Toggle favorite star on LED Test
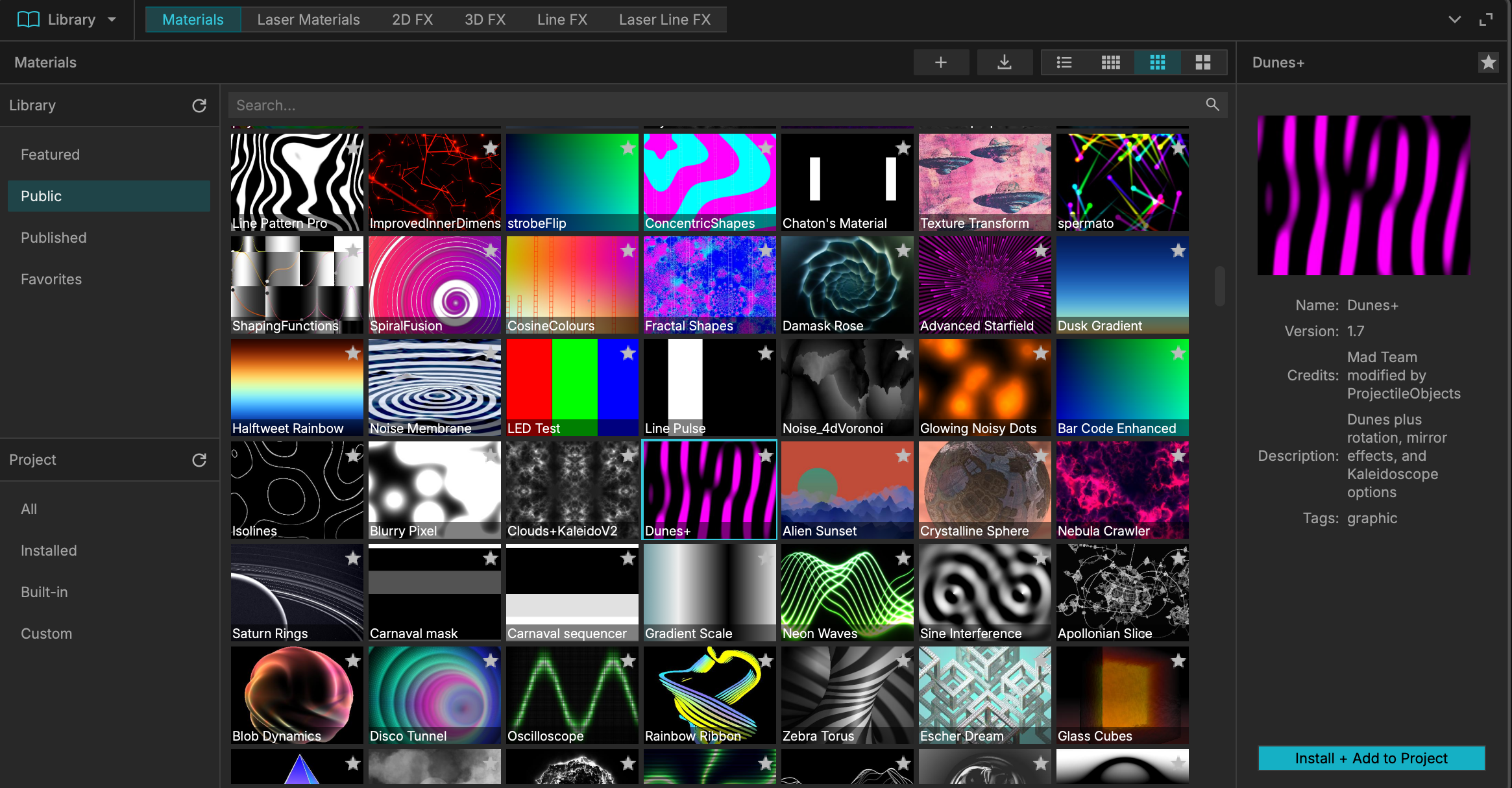 [628, 353]
